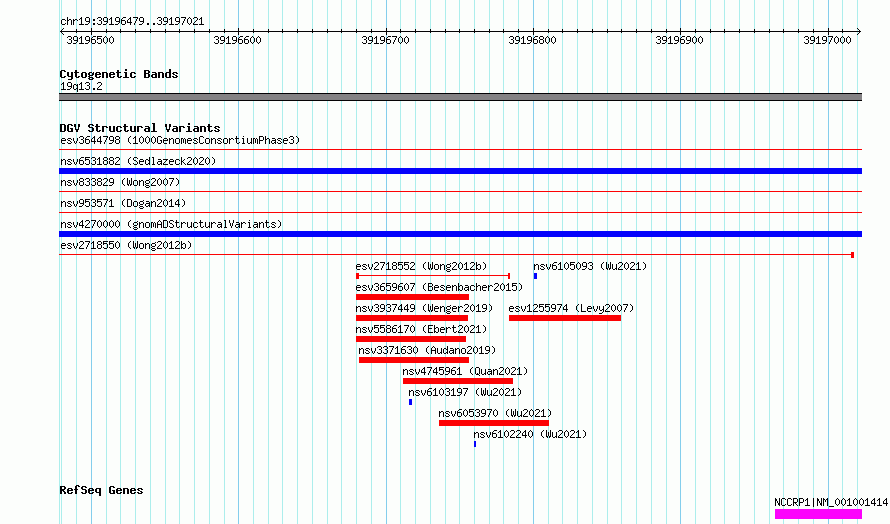This screenshot has width=890, height=524.
Task: Select the small blue nsv6105093 (Wu2021) marker
Action: tap(535, 276)
